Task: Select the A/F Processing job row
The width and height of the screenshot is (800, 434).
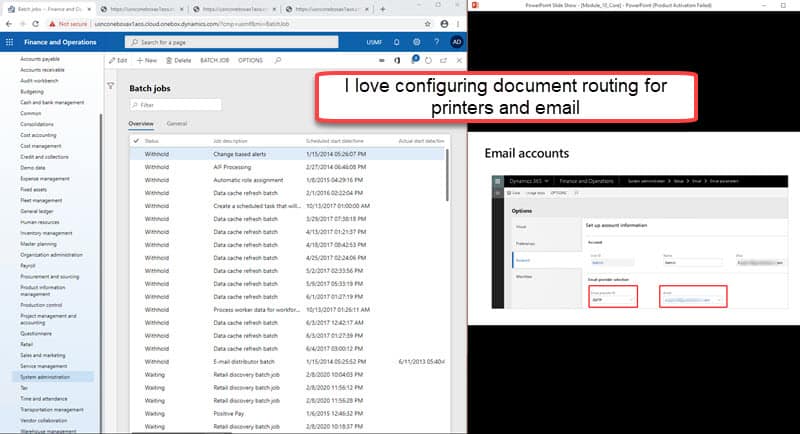Action: pyautogui.click(x=288, y=167)
